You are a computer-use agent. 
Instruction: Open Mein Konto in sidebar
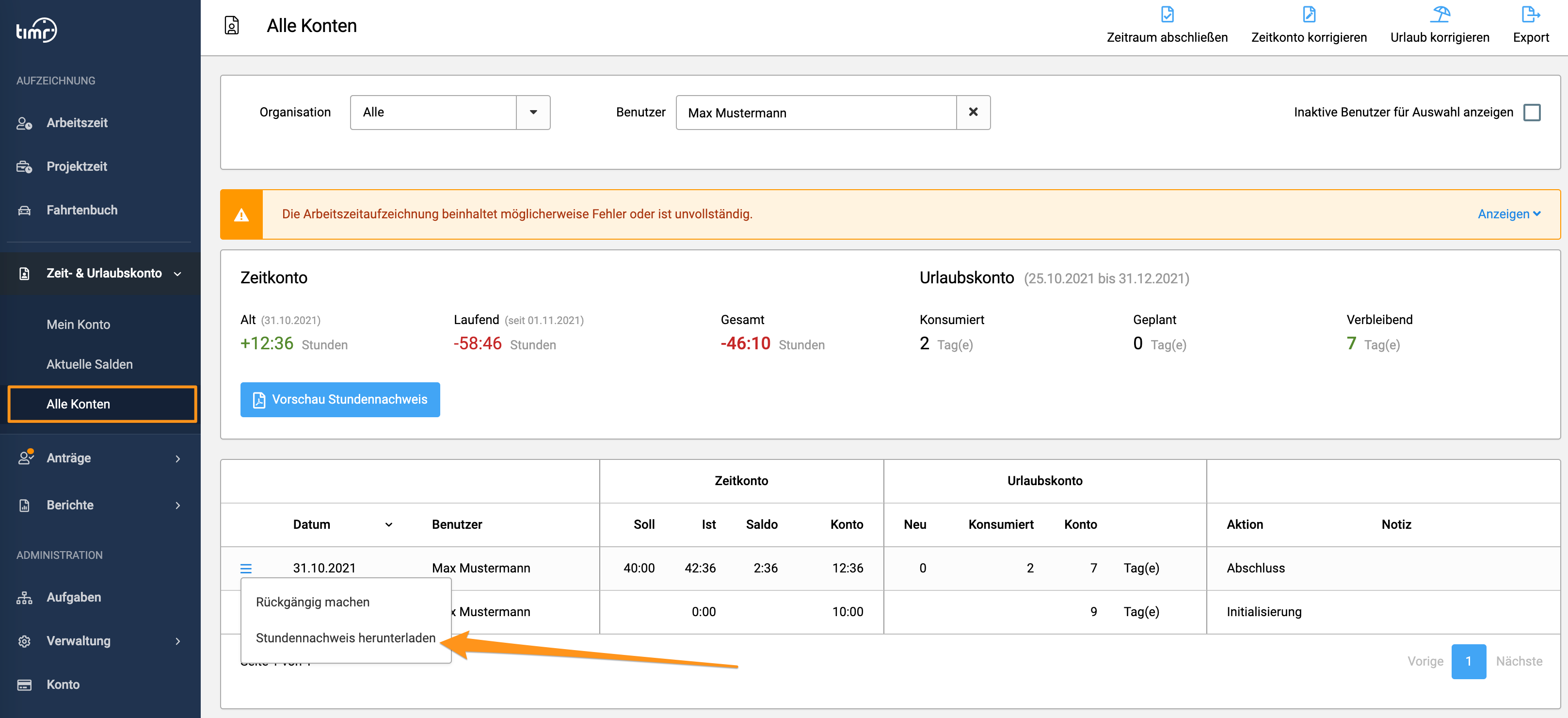click(79, 324)
